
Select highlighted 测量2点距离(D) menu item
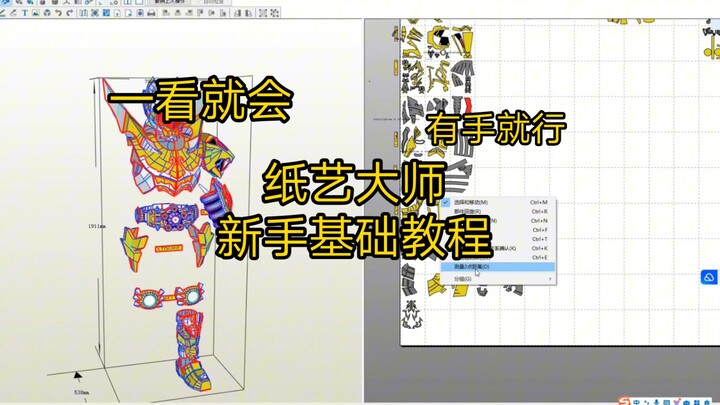(x=497, y=266)
